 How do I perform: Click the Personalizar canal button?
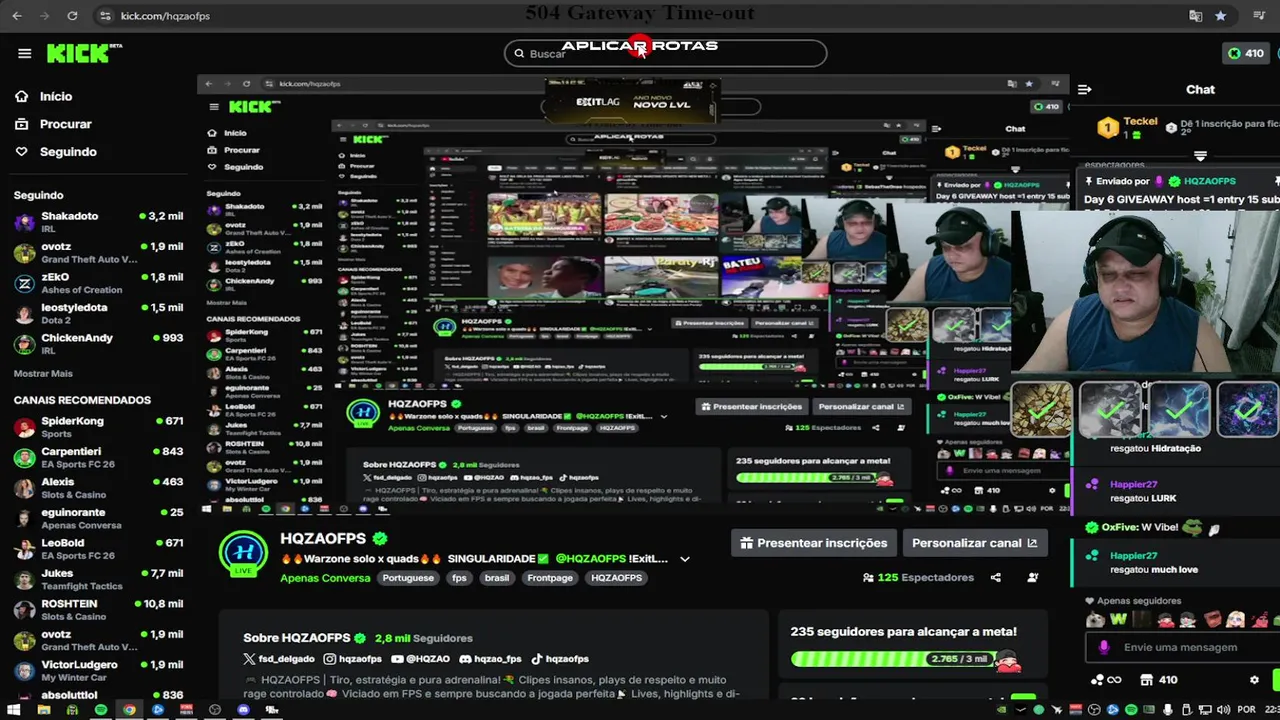974,543
